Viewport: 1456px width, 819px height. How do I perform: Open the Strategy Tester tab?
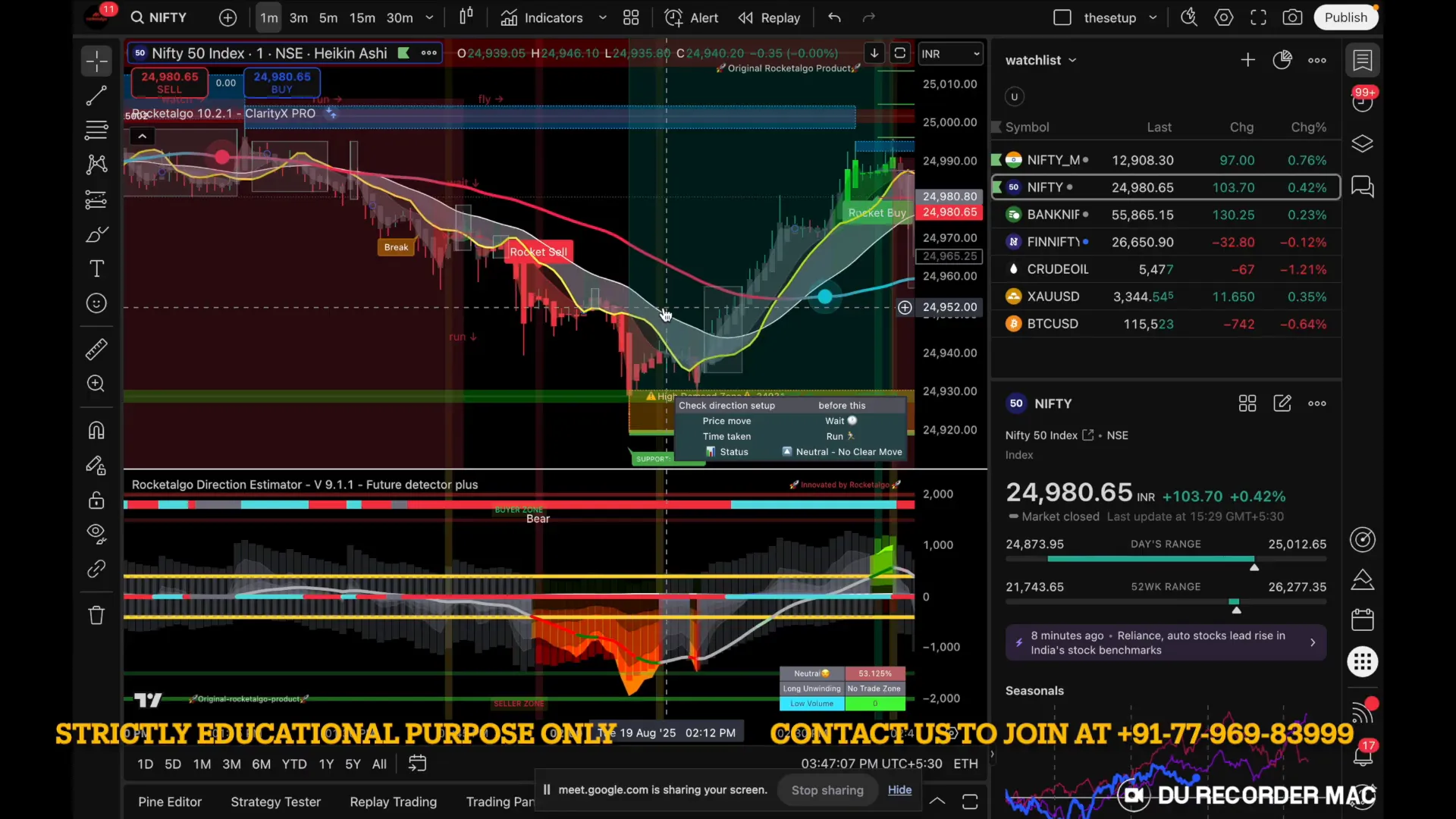pyautogui.click(x=275, y=802)
